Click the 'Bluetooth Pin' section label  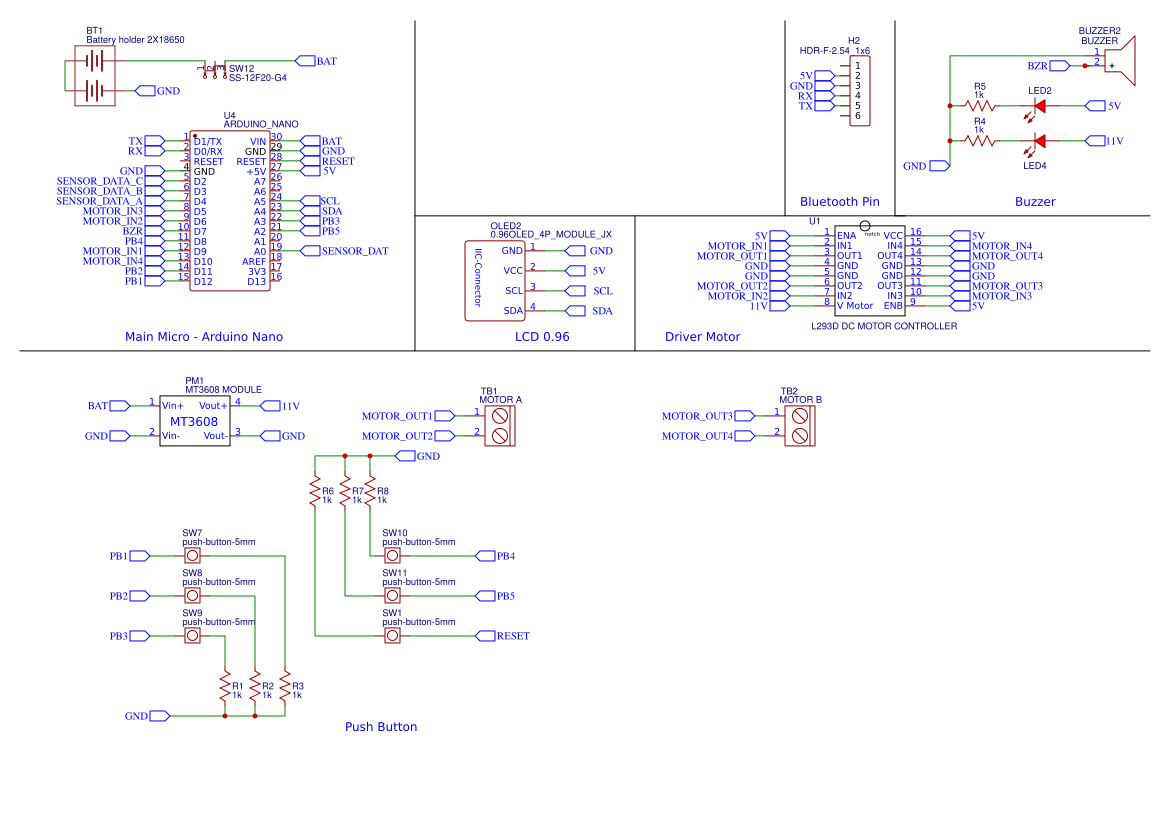point(839,202)
